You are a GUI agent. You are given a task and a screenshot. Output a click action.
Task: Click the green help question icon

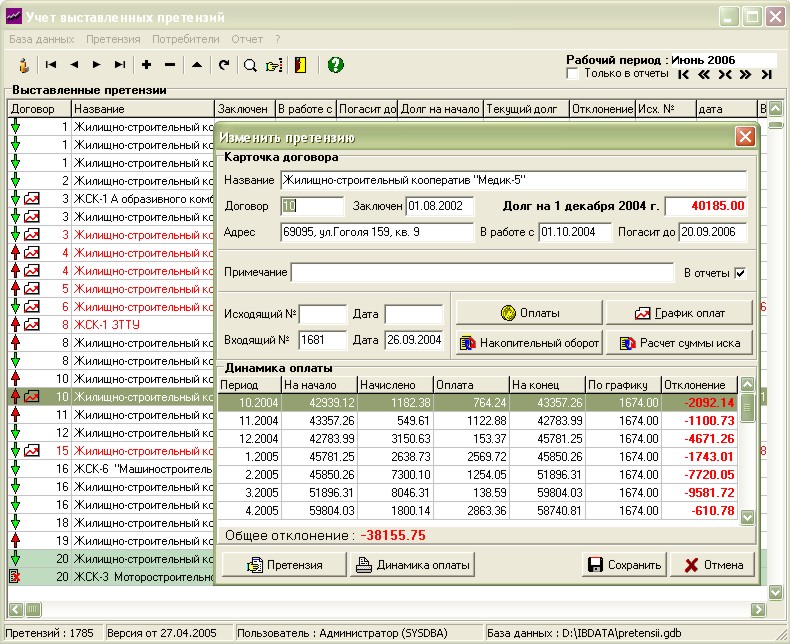tap(336, 65)
